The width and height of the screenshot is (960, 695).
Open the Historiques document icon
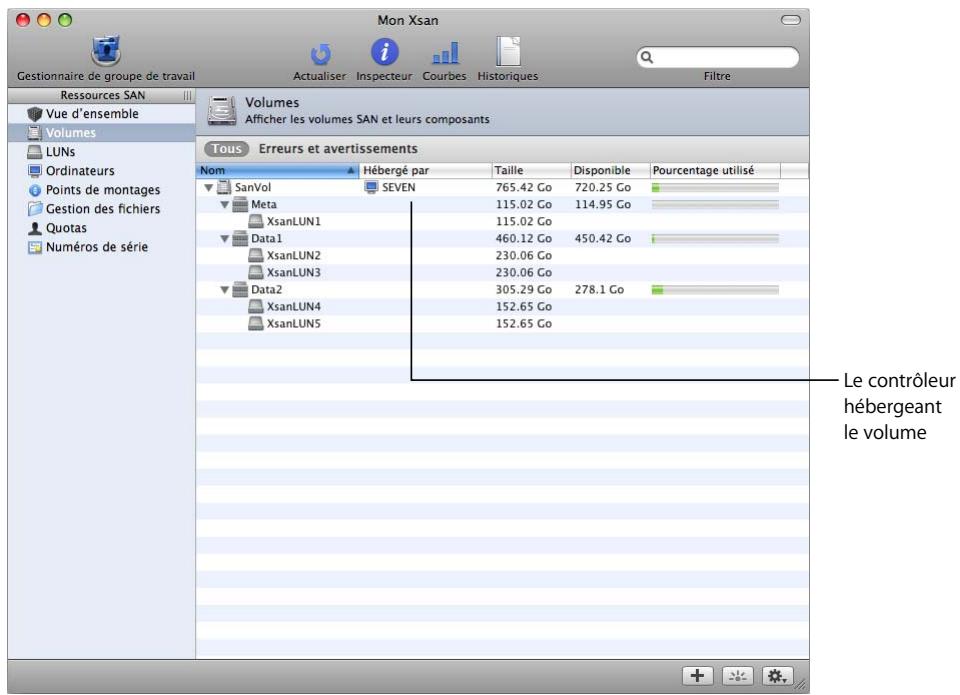tap(508, 51)
